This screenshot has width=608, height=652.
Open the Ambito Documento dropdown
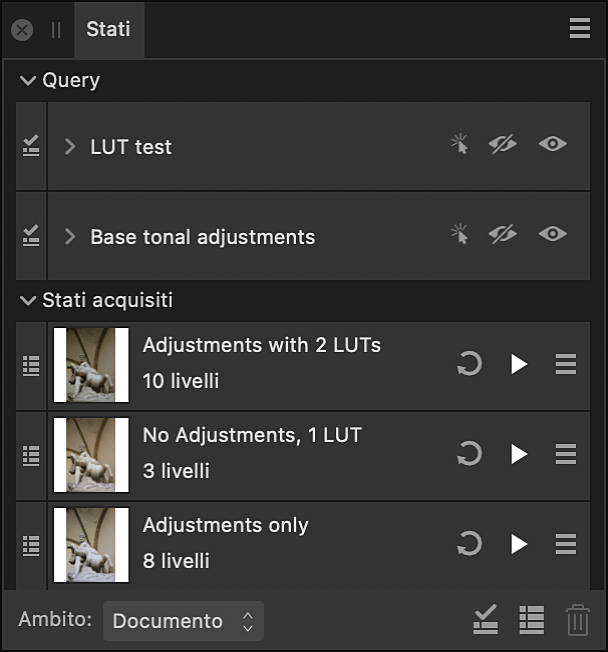pos(183,621)
